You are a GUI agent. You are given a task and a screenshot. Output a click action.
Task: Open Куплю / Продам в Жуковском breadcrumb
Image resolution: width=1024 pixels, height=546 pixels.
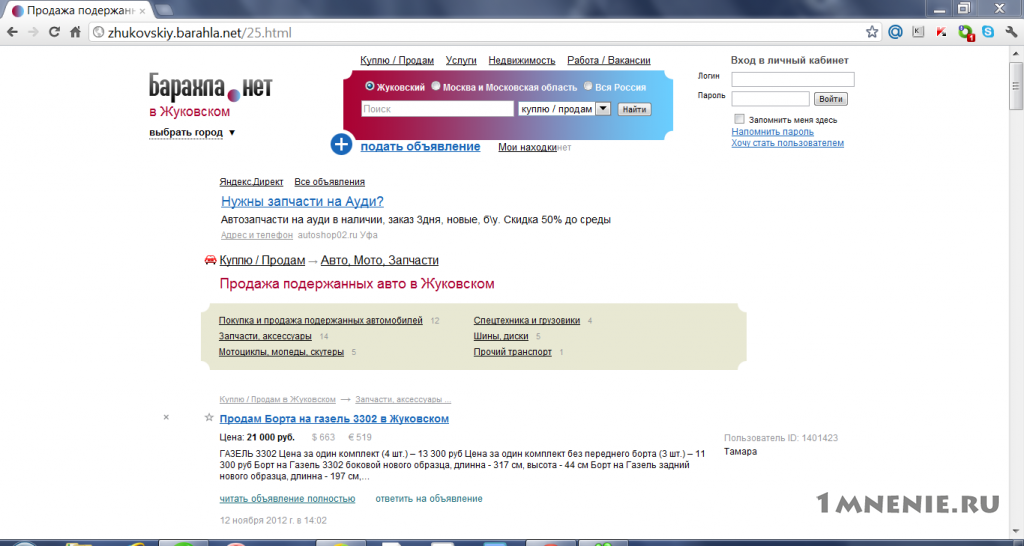278,399
